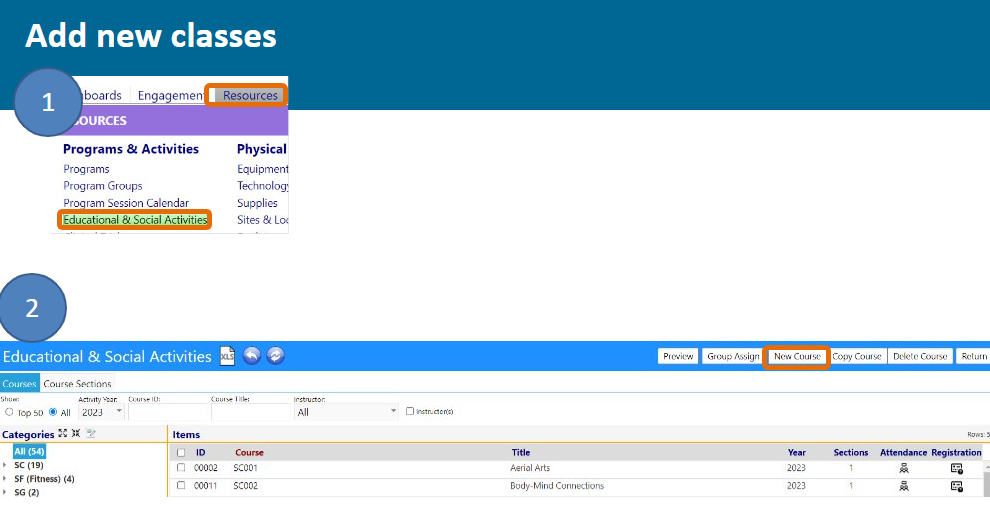Select the All show radio button
Screen dimensions: 990x515
click(x=53, y=412)
